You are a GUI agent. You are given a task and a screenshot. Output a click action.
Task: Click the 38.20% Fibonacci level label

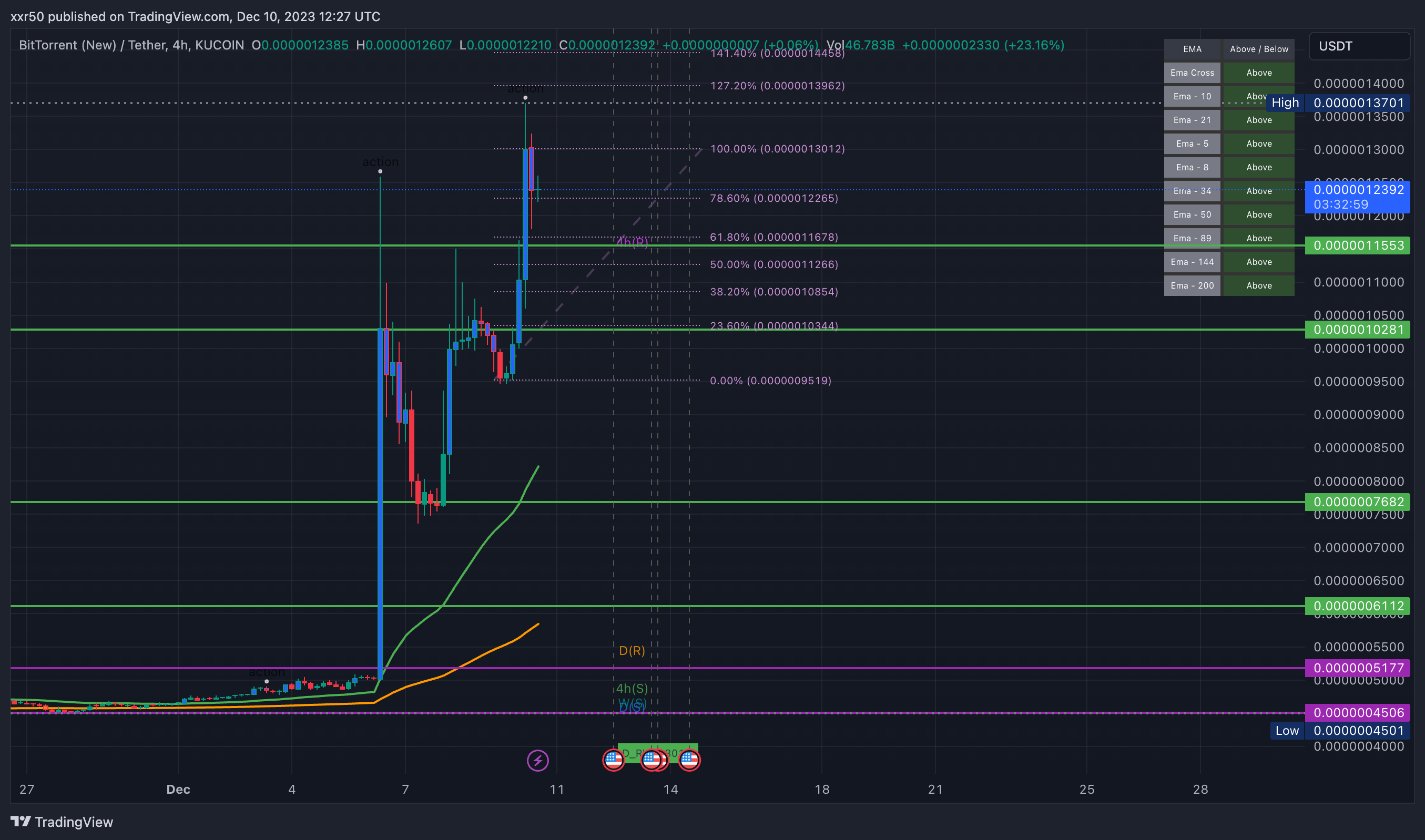[x=774, y=292]
